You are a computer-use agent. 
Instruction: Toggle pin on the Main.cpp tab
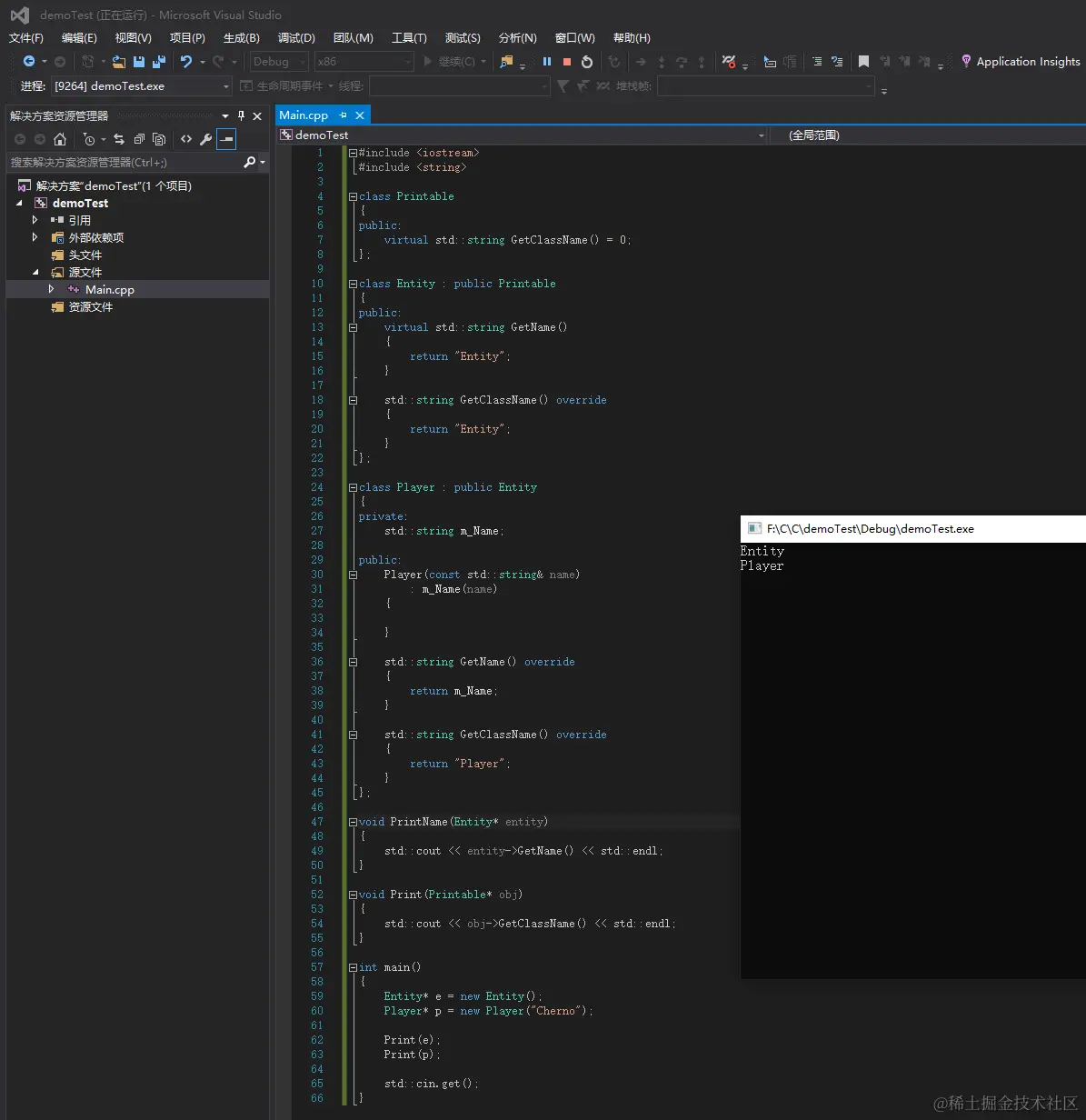(x=343, y=115)
